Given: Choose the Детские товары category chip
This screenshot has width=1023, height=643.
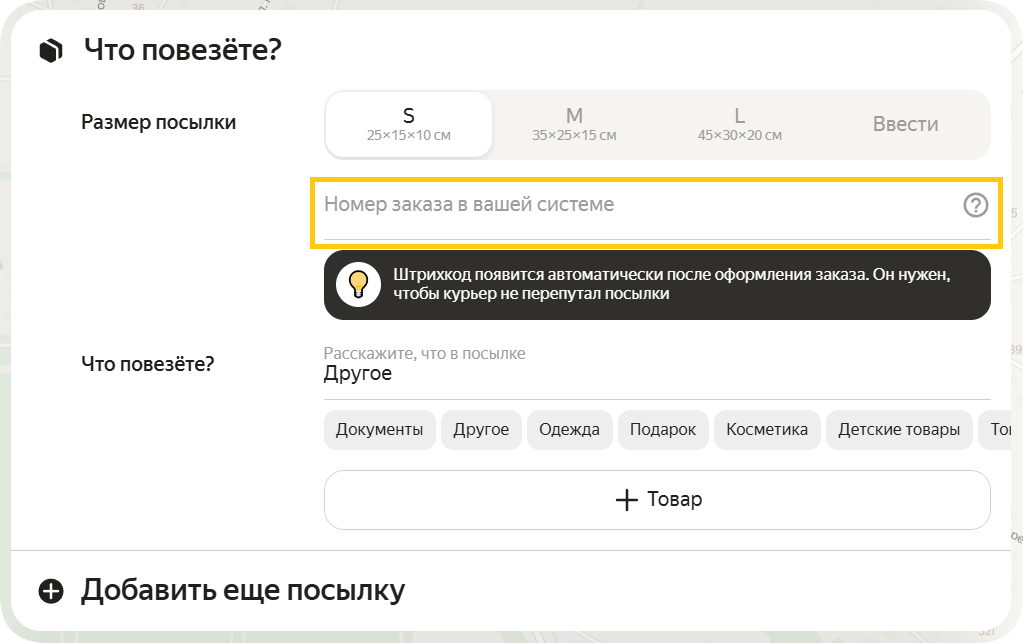Looking at the screenshot, I should pyautogui.click(x=899, y=430).
